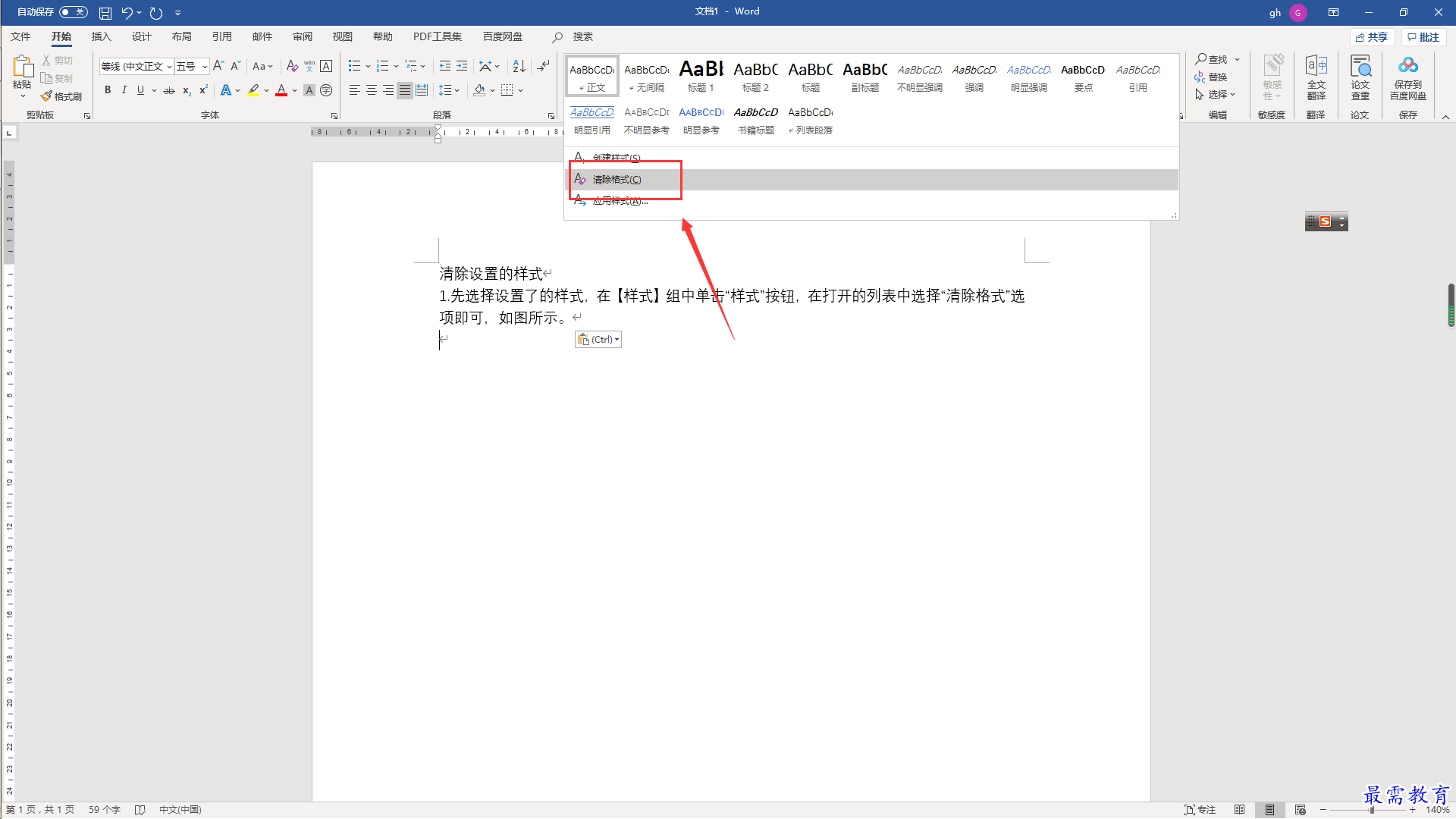
Task: Select the Format Painter (格式刷) tool
Action: pos(61,96)
